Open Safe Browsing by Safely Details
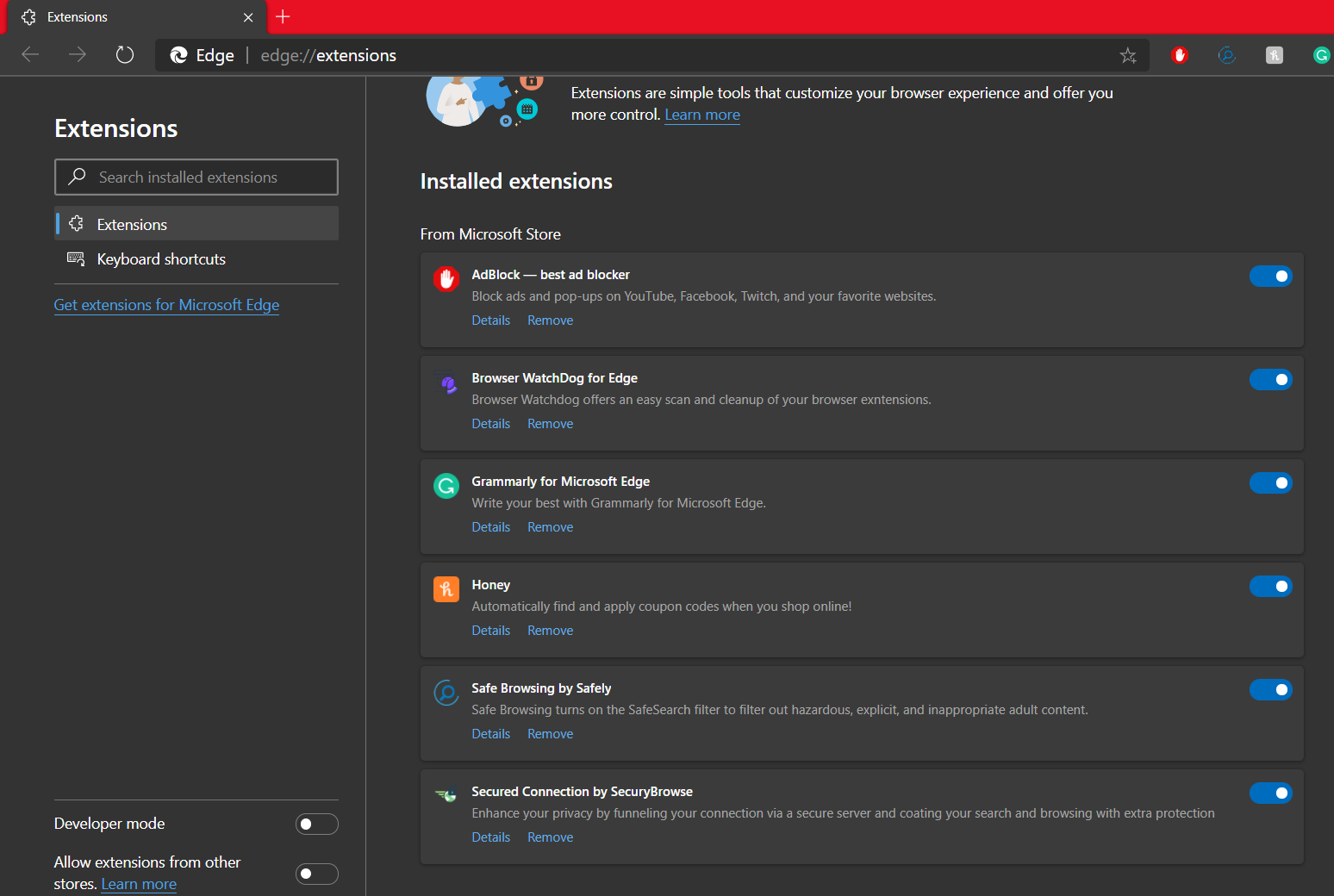1334x896 pixels. pos(491,734)
